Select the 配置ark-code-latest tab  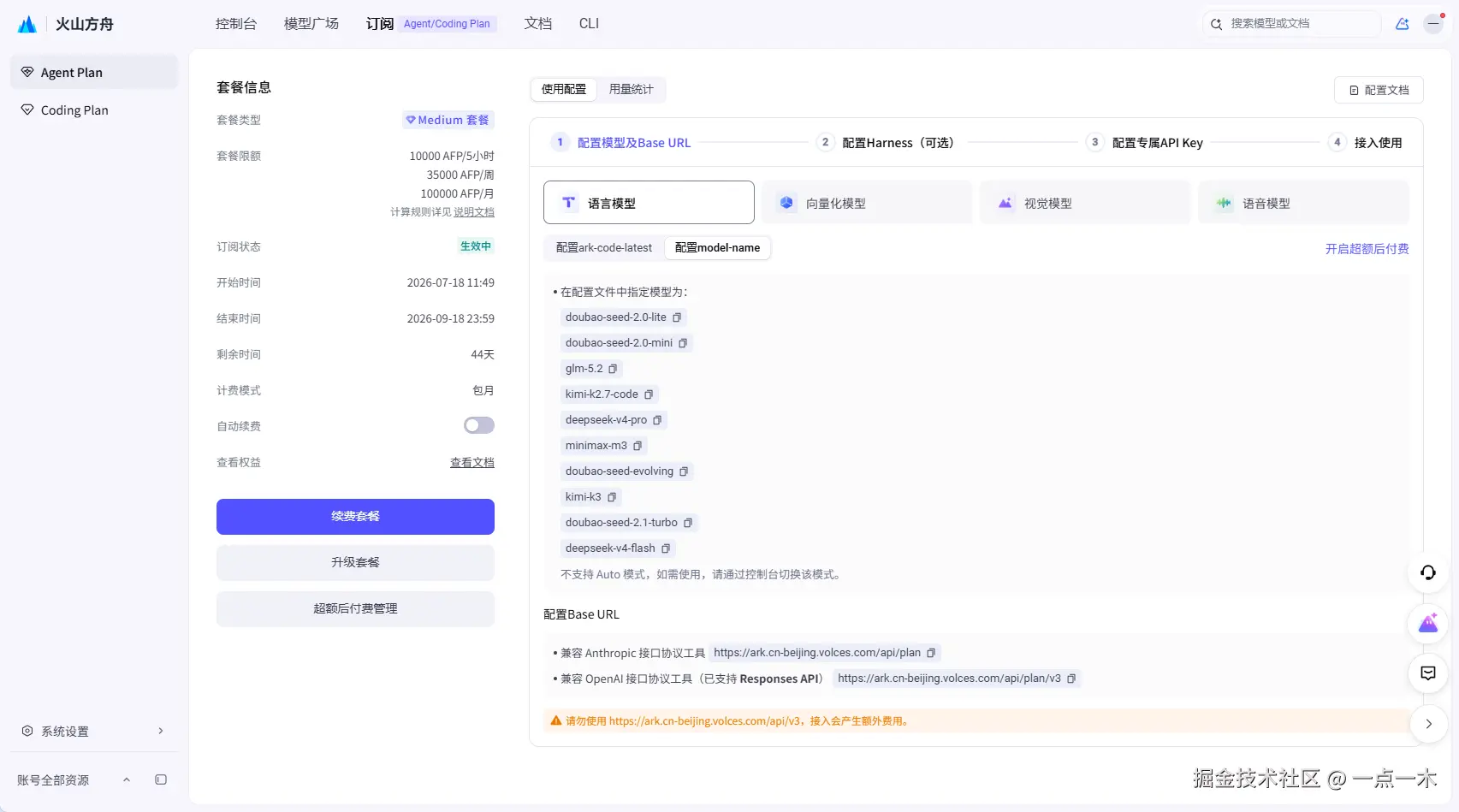pyautogui.click(x=604, y=248)
